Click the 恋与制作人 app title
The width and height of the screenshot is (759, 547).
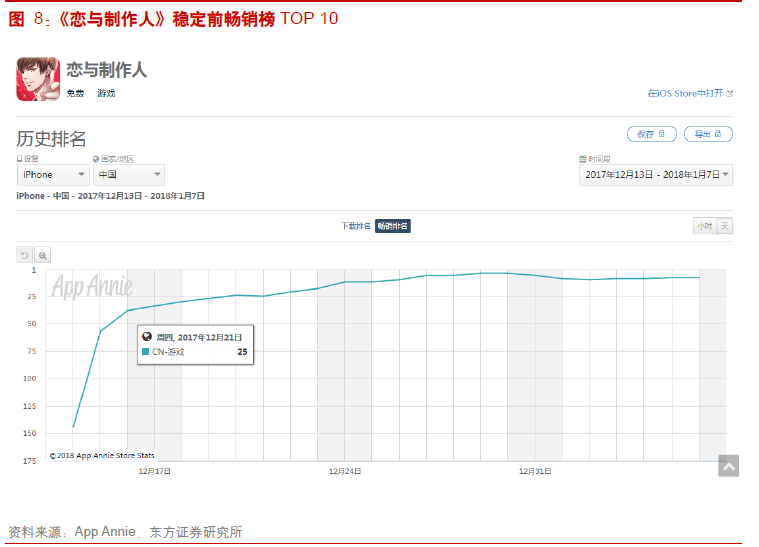pyautogui.click(x=106, y=70)
